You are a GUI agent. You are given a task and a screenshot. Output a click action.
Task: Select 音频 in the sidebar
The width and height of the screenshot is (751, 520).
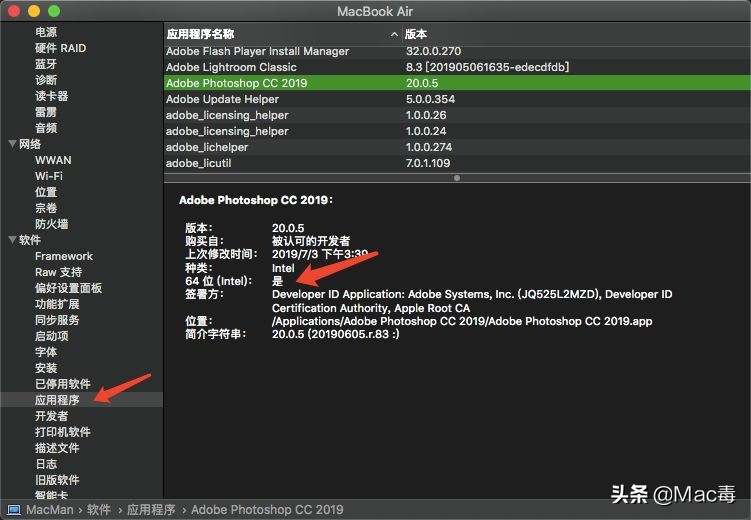click(46, 128)
